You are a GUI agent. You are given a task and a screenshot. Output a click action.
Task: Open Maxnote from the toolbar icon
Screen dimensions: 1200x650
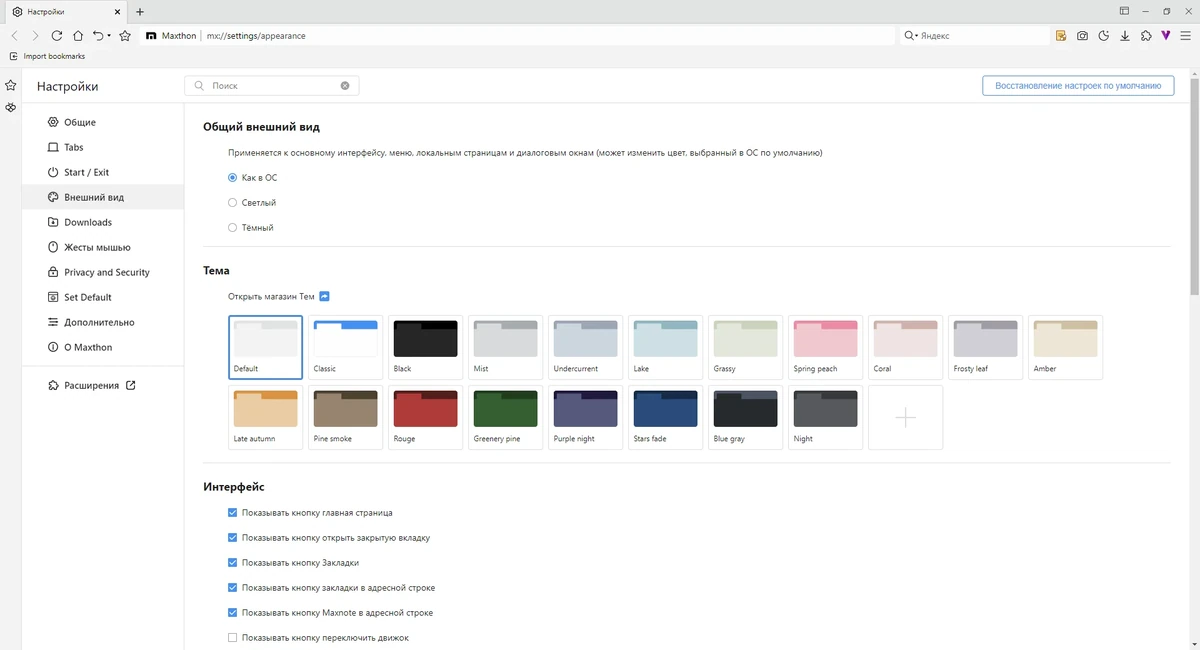pyautogui.click(x=1061, y=35)
